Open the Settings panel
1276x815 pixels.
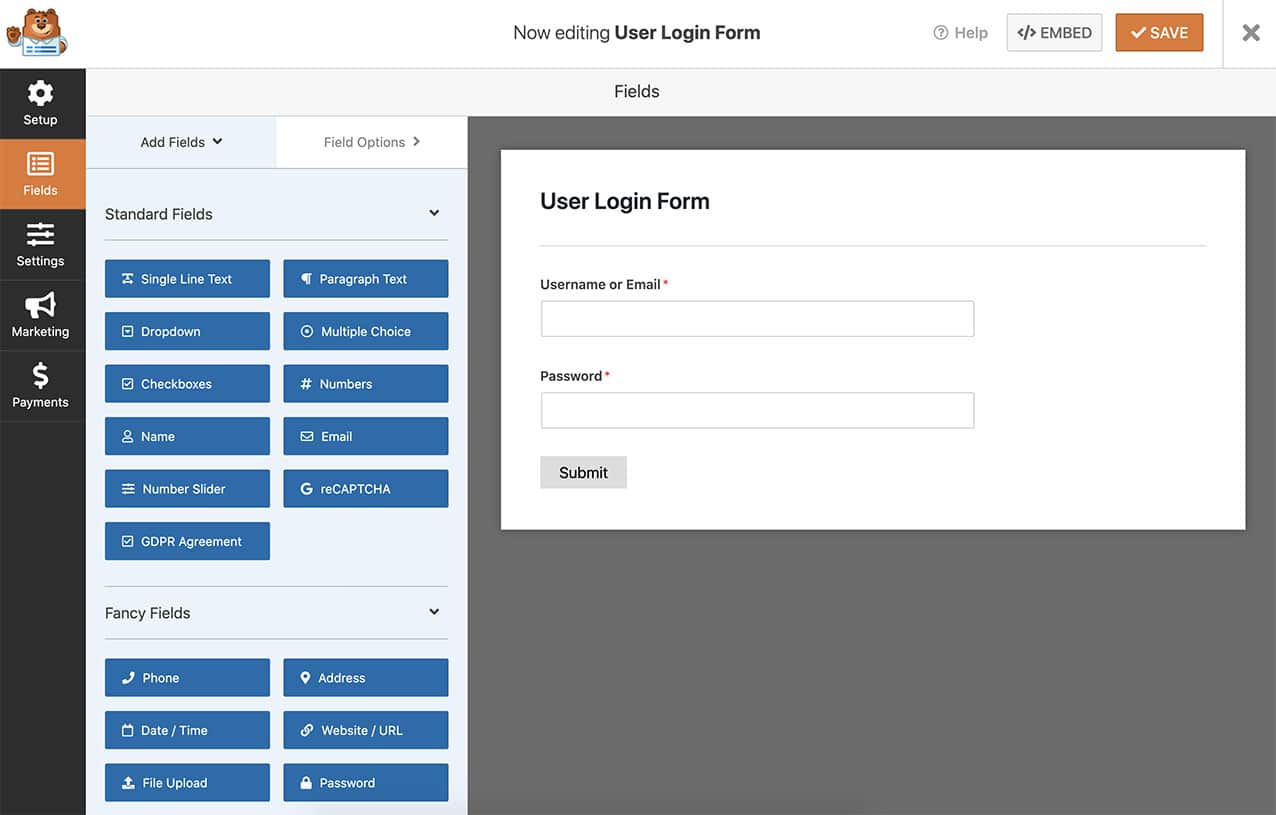point(41,244)
